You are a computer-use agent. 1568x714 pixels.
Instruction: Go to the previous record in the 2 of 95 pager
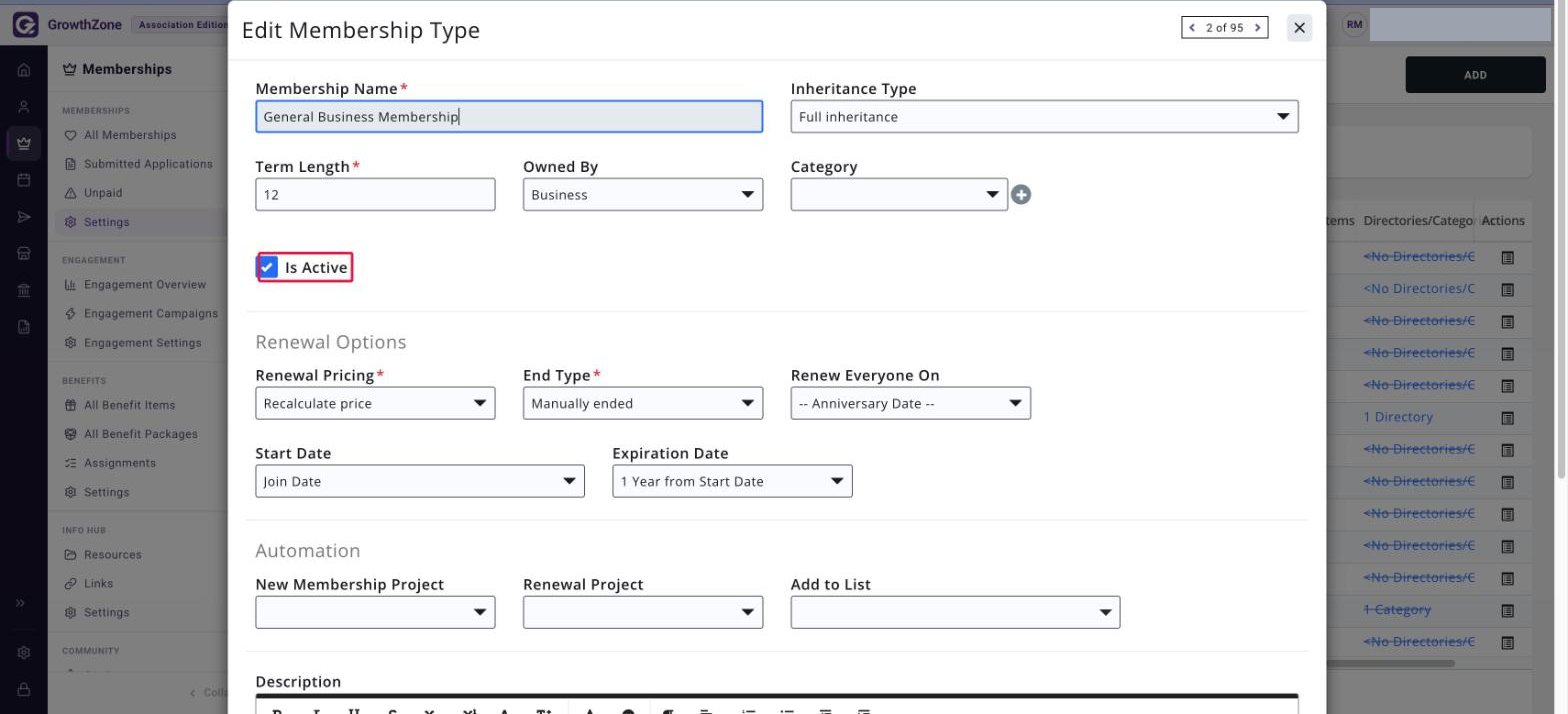pyautogui.click(x=1192, y=28)
